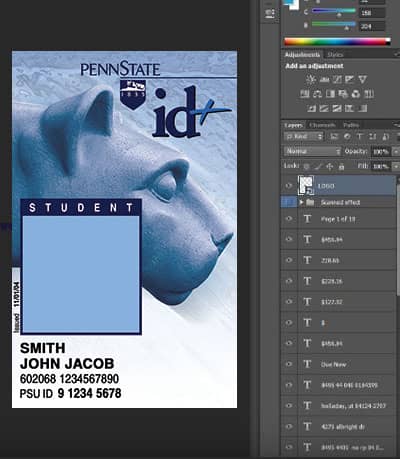The width and height of the screenshot is (400, 459).
Task: Add a Color Balance adjustment layer
Action: tap(317, 94)
